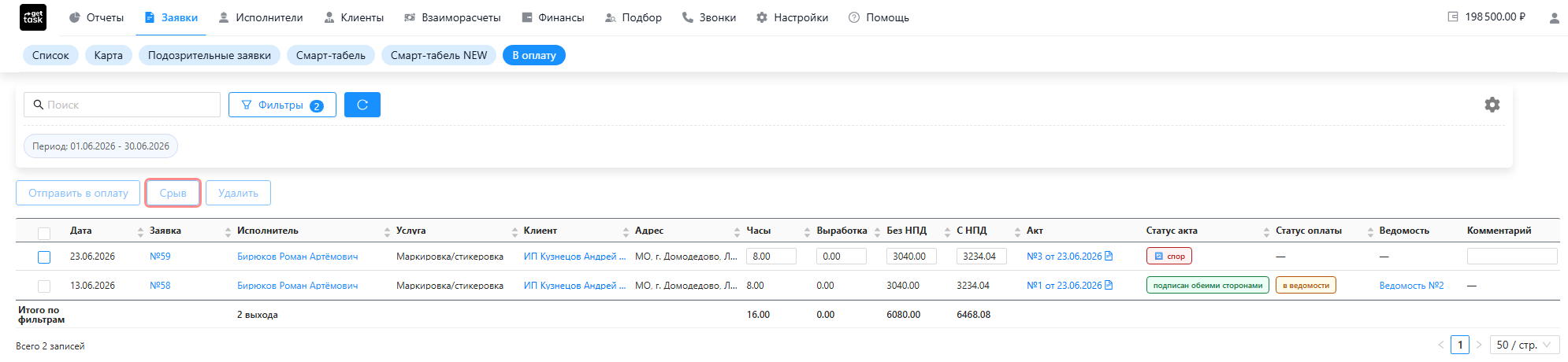Screen dimensions: 1568x362
Task: Sort by Услуга column
Action: pyautogui.click(x=515, y=231)
